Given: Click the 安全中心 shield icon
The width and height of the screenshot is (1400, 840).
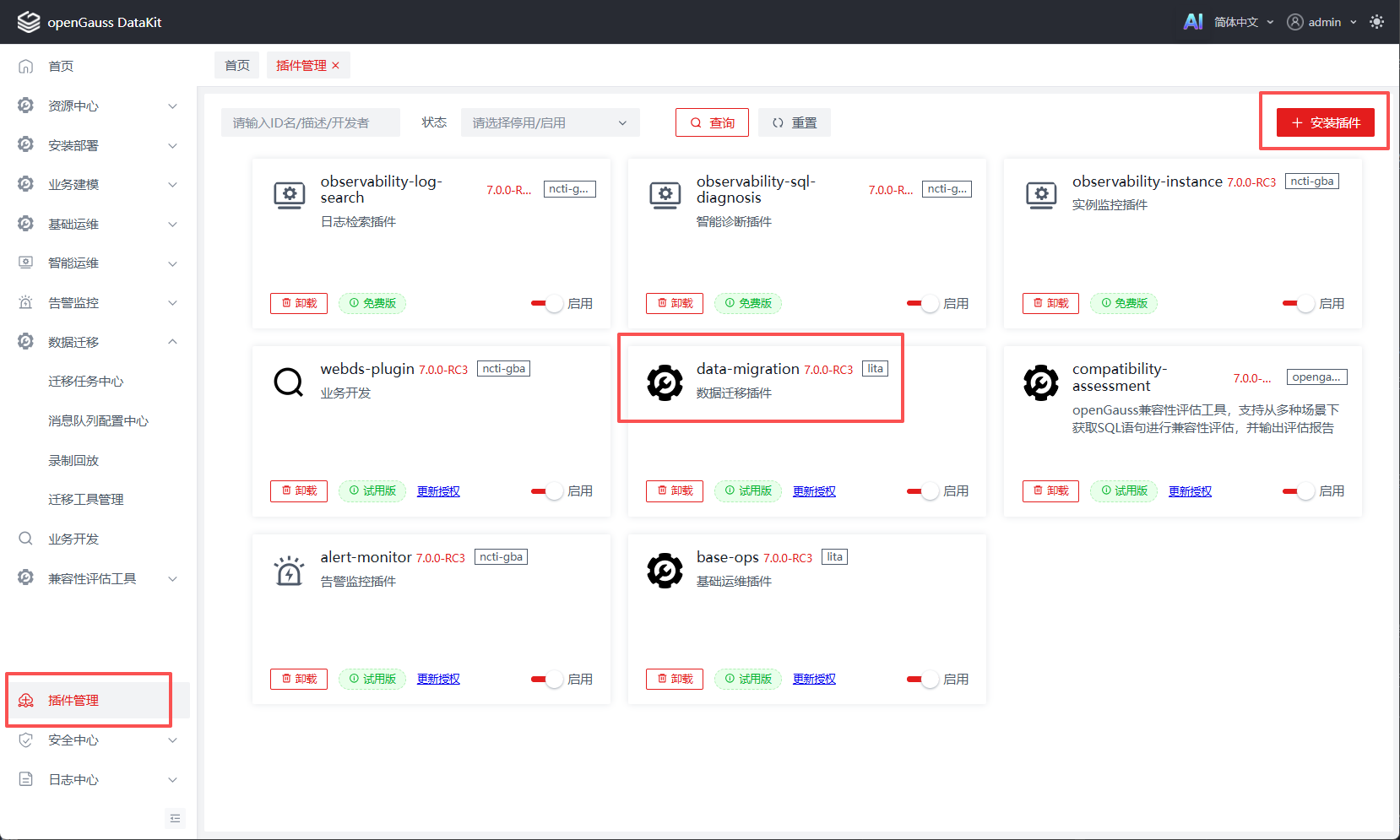Looking at the screenshot, I should (x=26, y=740).
